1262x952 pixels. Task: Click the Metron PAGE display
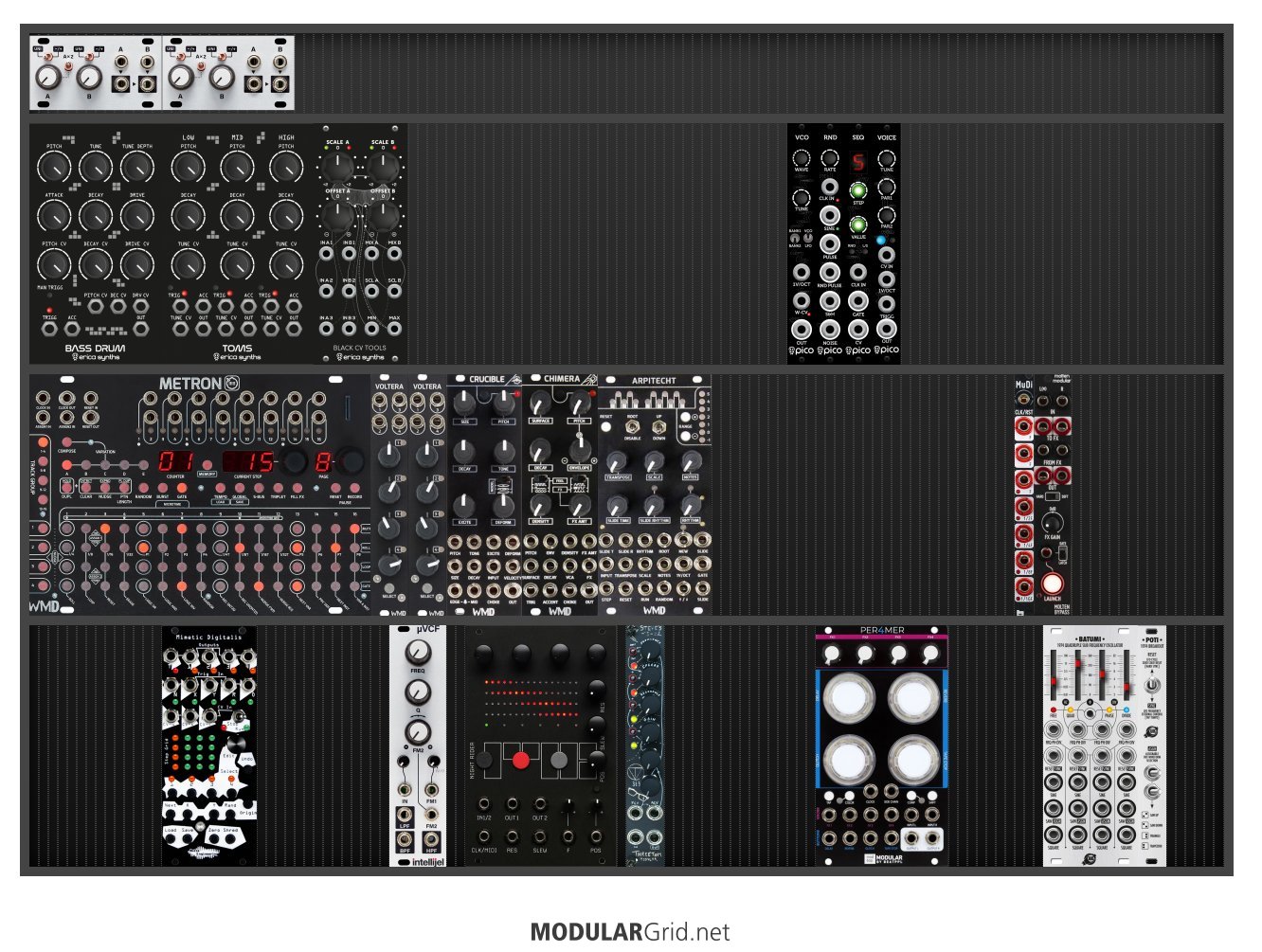coord(323,461)
